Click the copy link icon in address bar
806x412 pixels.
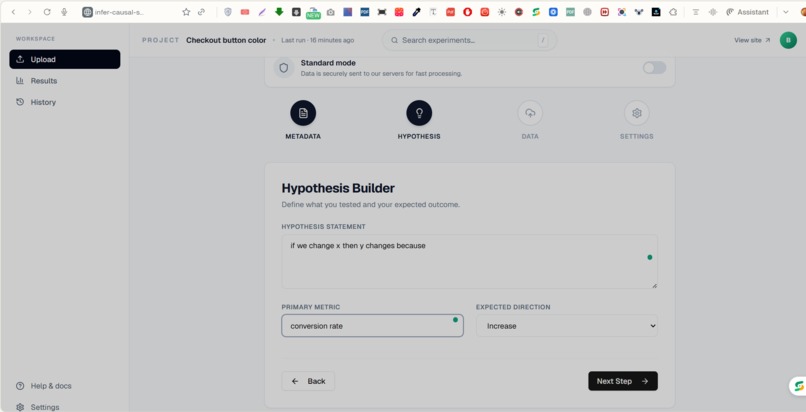202,12
